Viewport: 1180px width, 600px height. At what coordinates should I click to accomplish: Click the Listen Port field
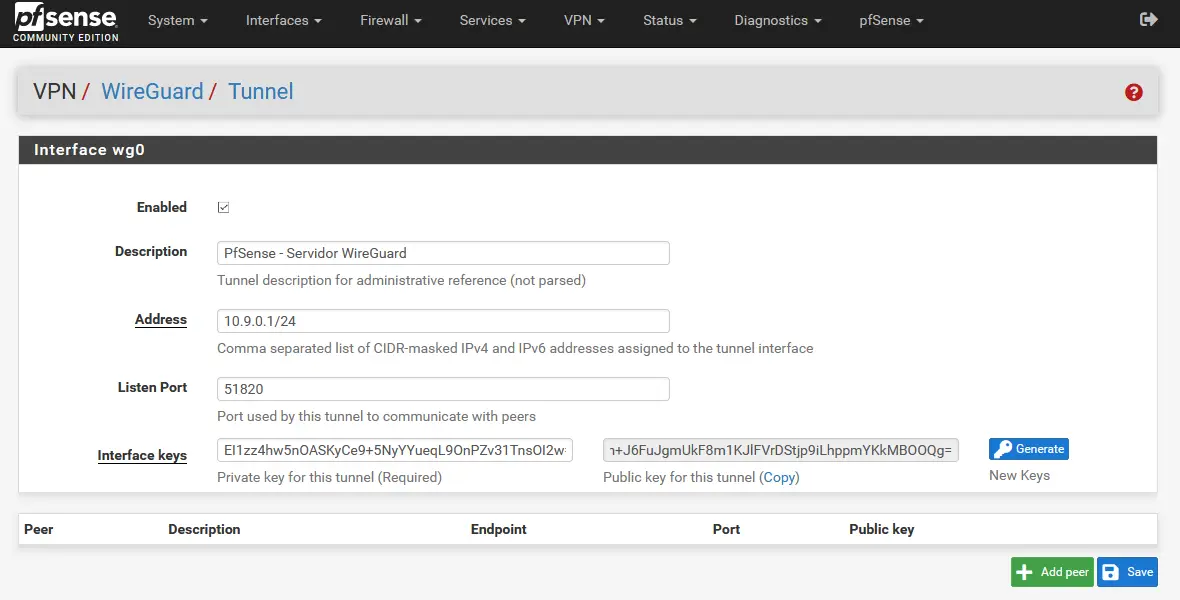pos(443,389)
